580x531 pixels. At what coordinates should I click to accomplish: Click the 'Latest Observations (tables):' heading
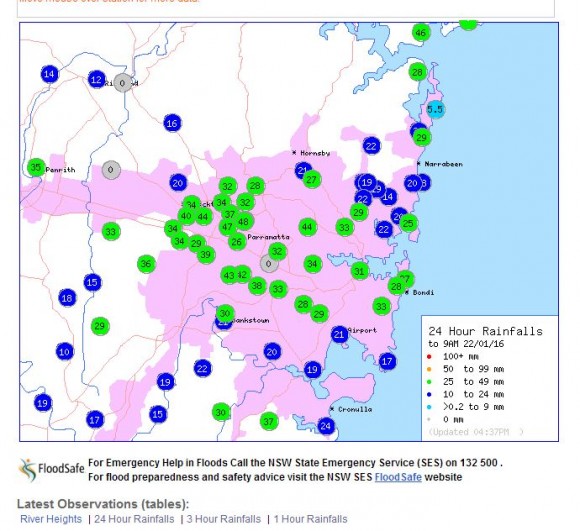point(103,504)
